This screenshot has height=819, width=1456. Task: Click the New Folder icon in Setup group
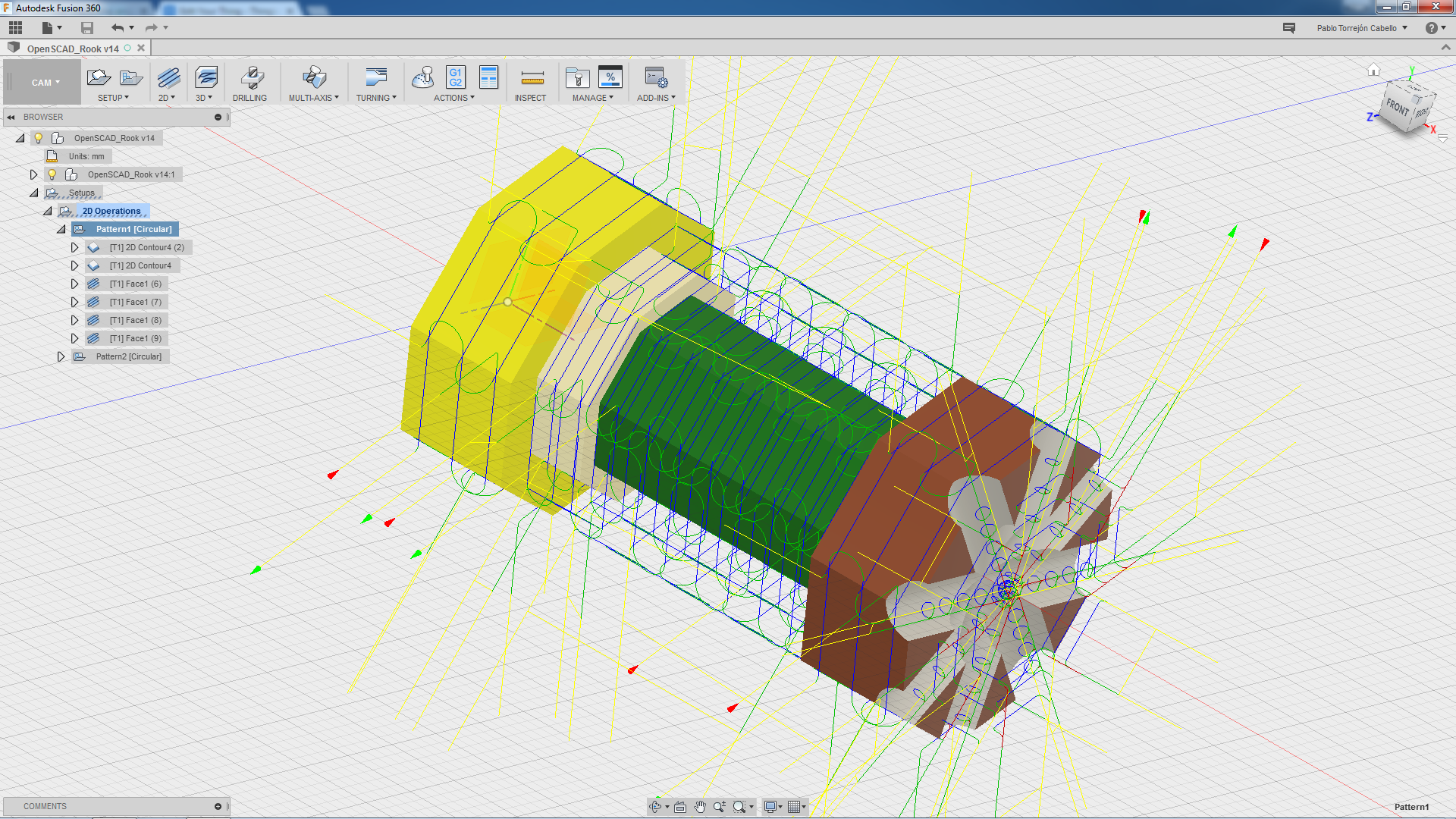click(x=131, y=77)
